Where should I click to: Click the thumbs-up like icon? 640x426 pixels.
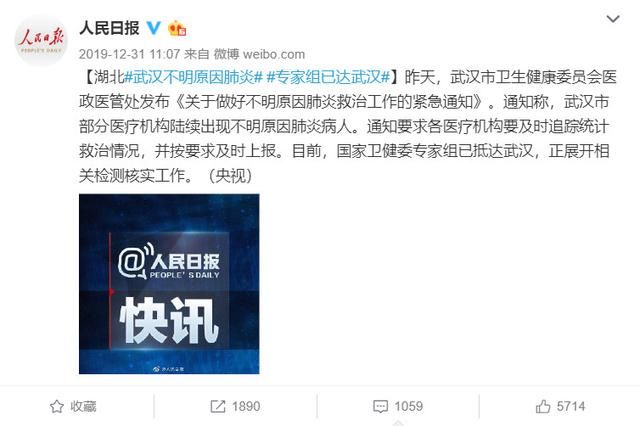click(x=543, y=406)
